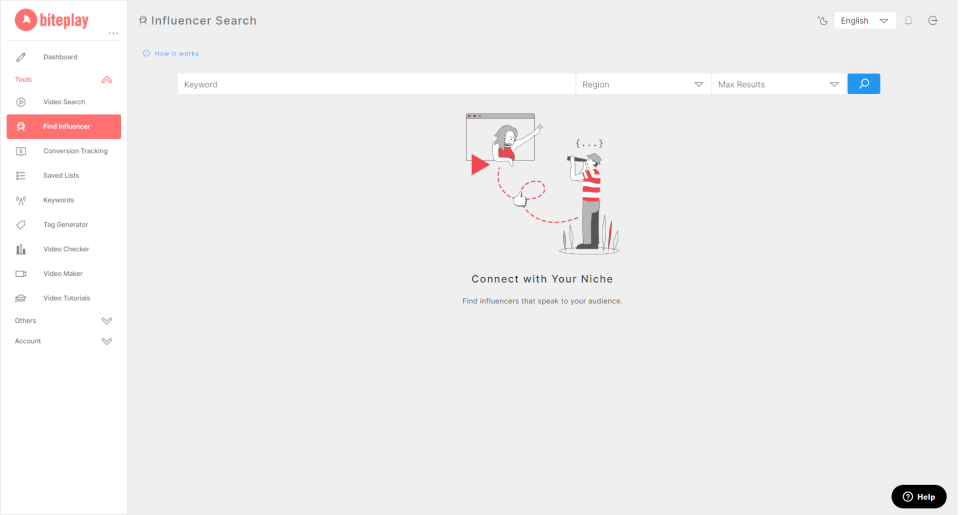Open Video Maker tool

[64, 274]
